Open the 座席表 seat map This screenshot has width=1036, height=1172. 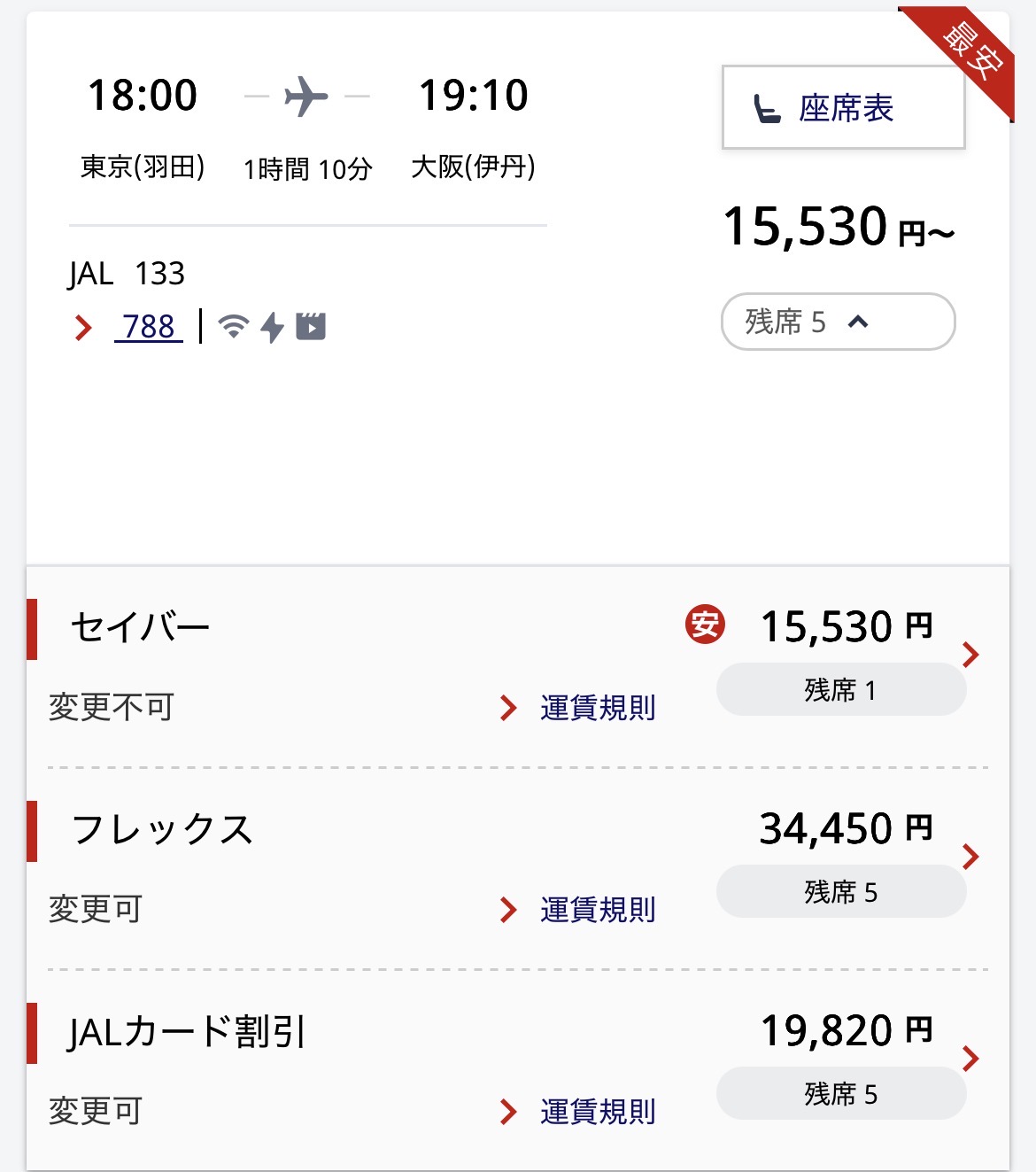click(x=843, y=108)
